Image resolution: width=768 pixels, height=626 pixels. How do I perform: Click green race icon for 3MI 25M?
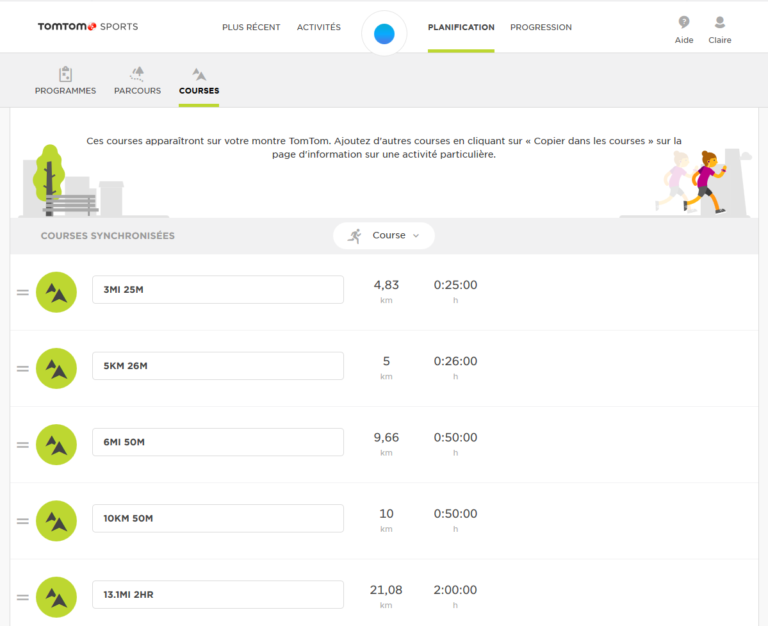click(x=56, y=292)
